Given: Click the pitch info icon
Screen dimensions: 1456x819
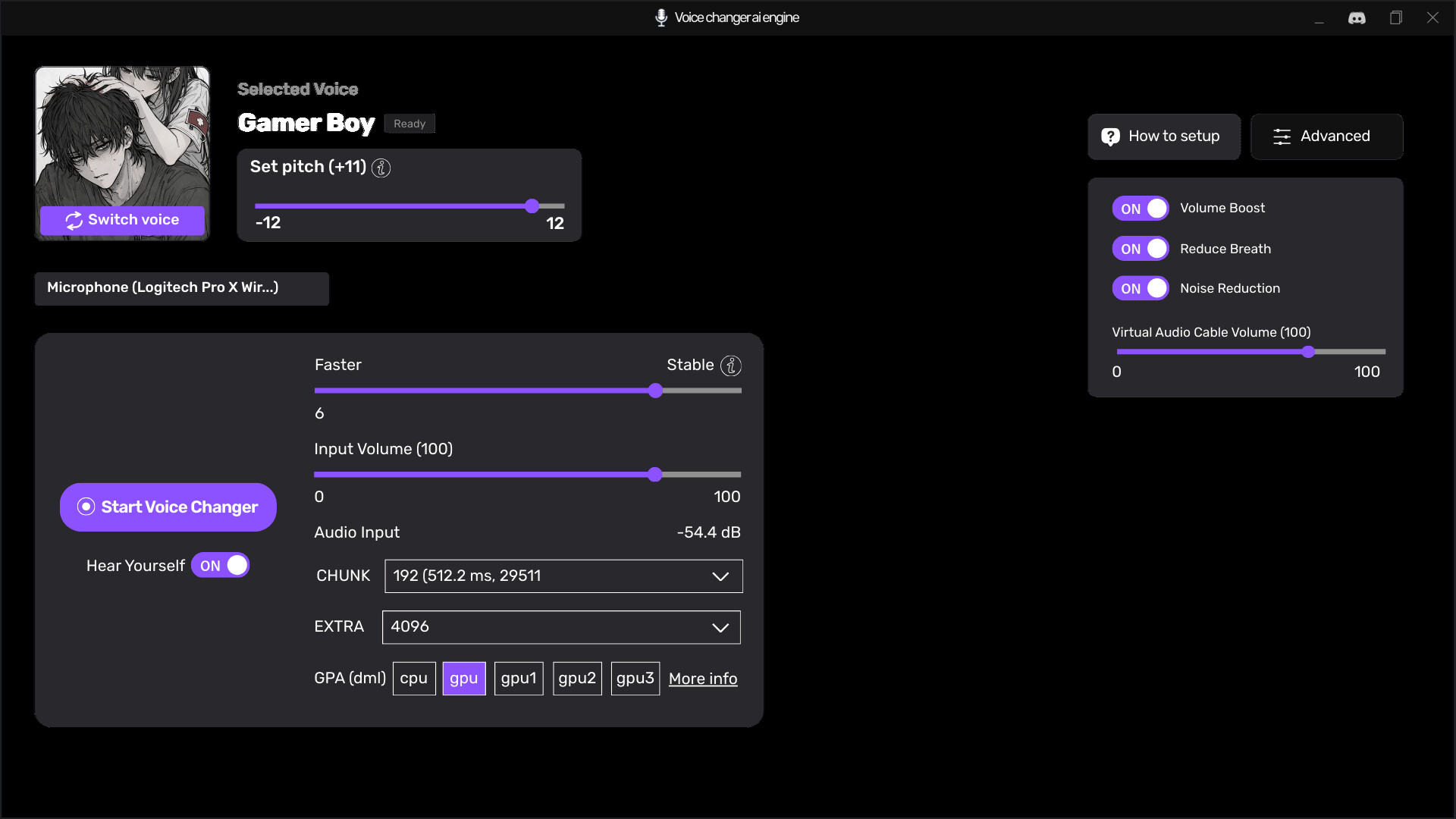Looking at the screenshot, I should click(381, 168).
